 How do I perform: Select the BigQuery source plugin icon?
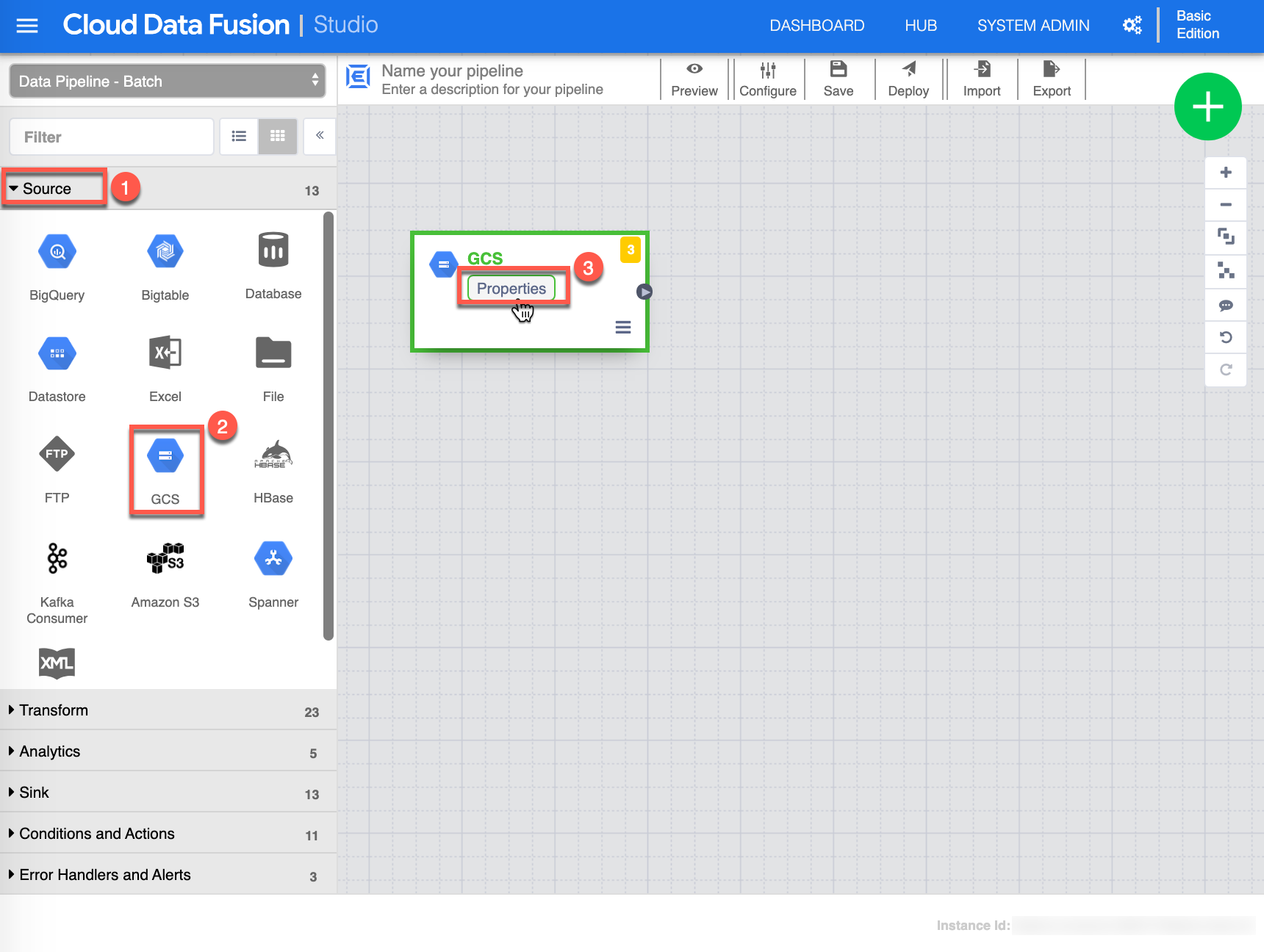tap(57, 252)
